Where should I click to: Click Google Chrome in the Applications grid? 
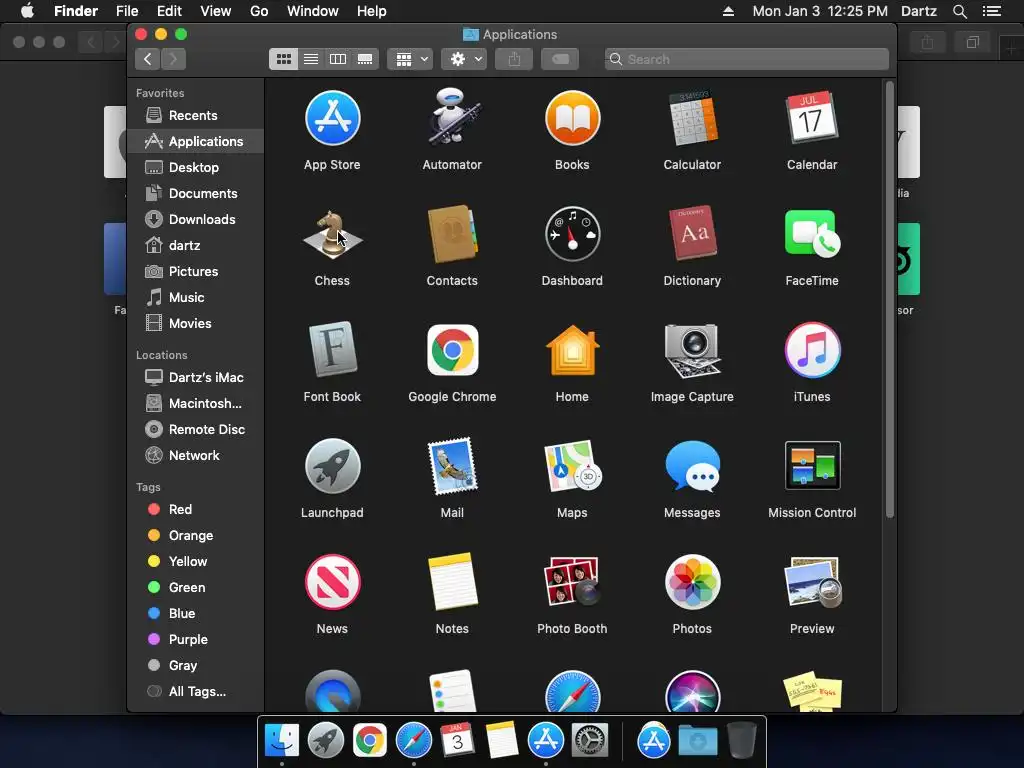click(452, 351)
